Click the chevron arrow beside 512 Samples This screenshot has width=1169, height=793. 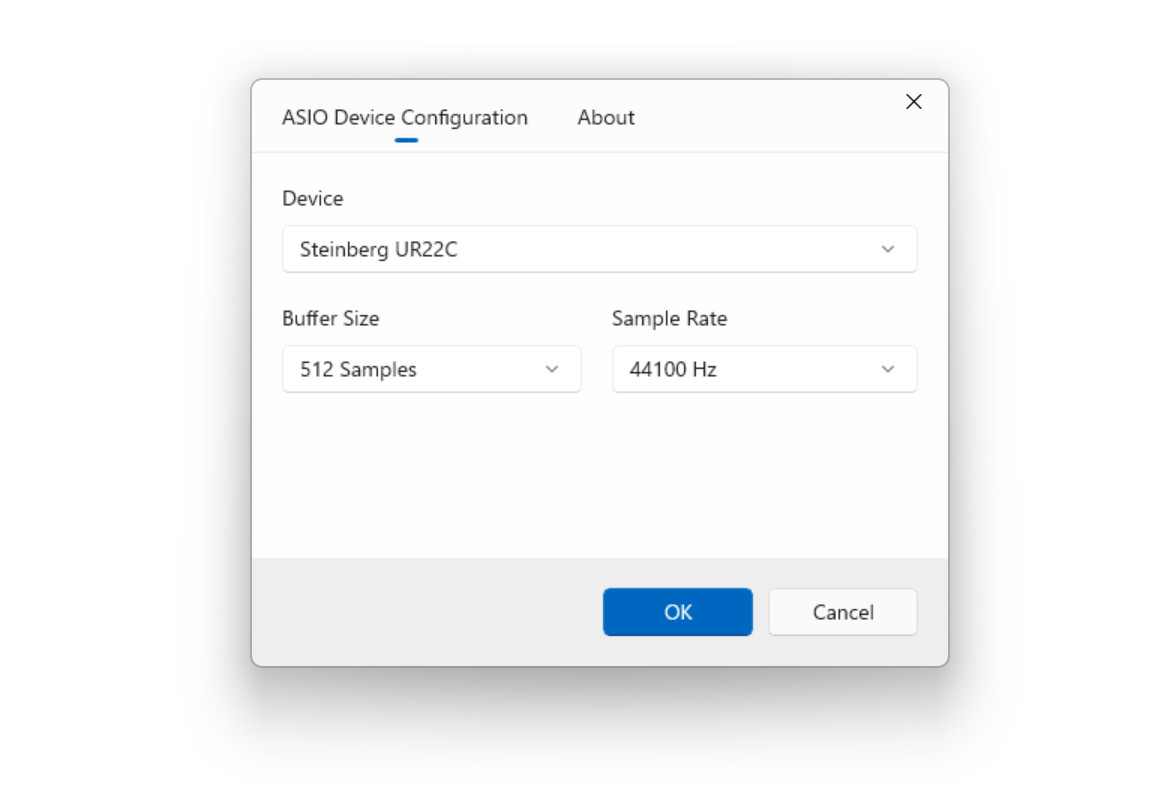click(552, 369)
